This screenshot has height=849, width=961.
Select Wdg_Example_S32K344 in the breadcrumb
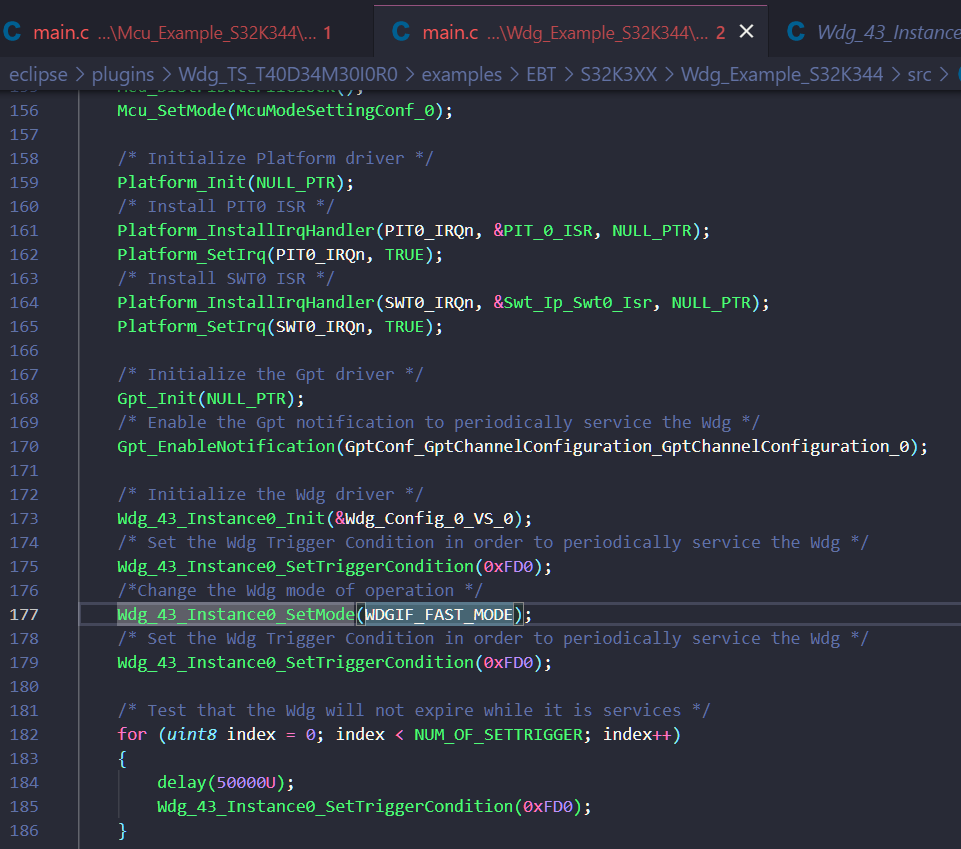click(x=781, y=73)
